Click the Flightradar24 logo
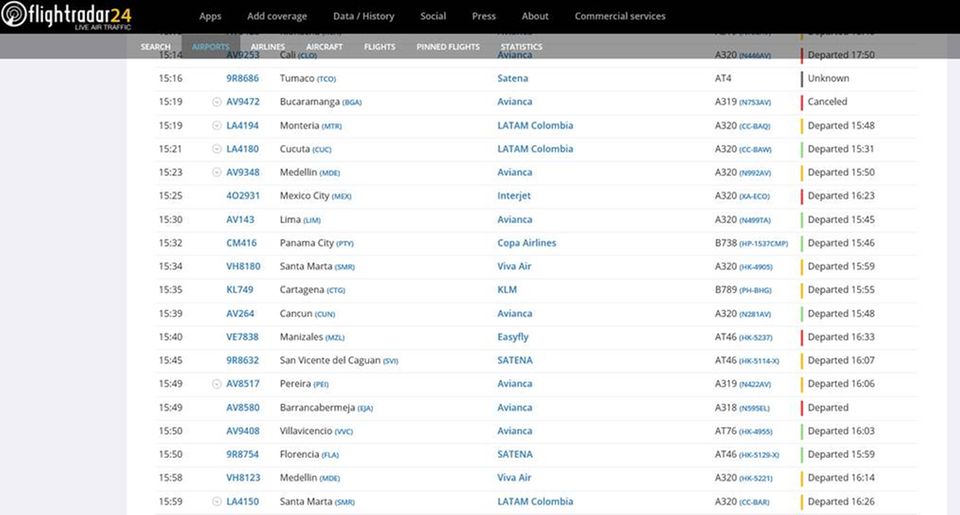 pyautogui.click(x=66, y=16)
